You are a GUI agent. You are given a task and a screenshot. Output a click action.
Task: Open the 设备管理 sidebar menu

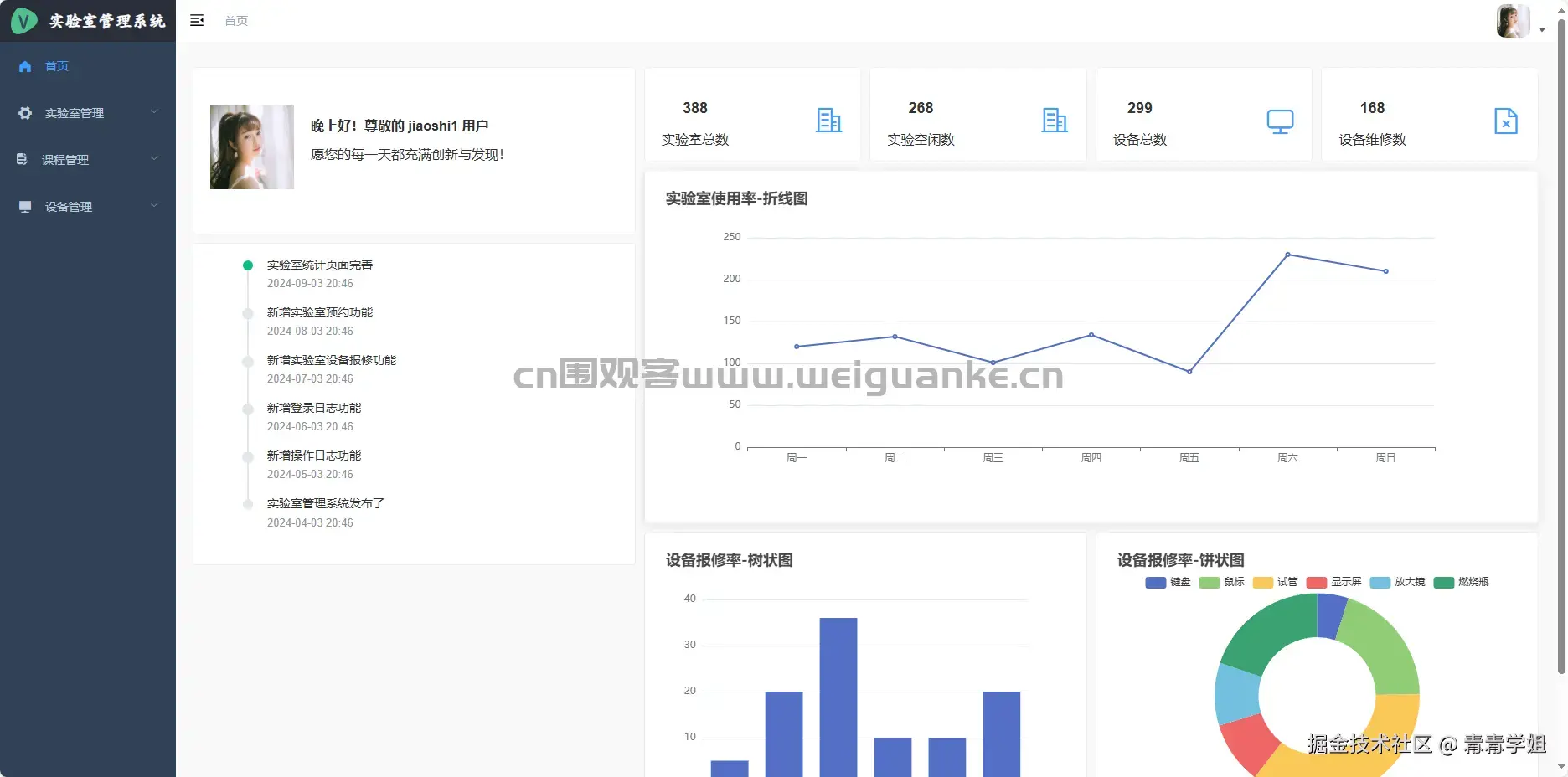(88, 206)
